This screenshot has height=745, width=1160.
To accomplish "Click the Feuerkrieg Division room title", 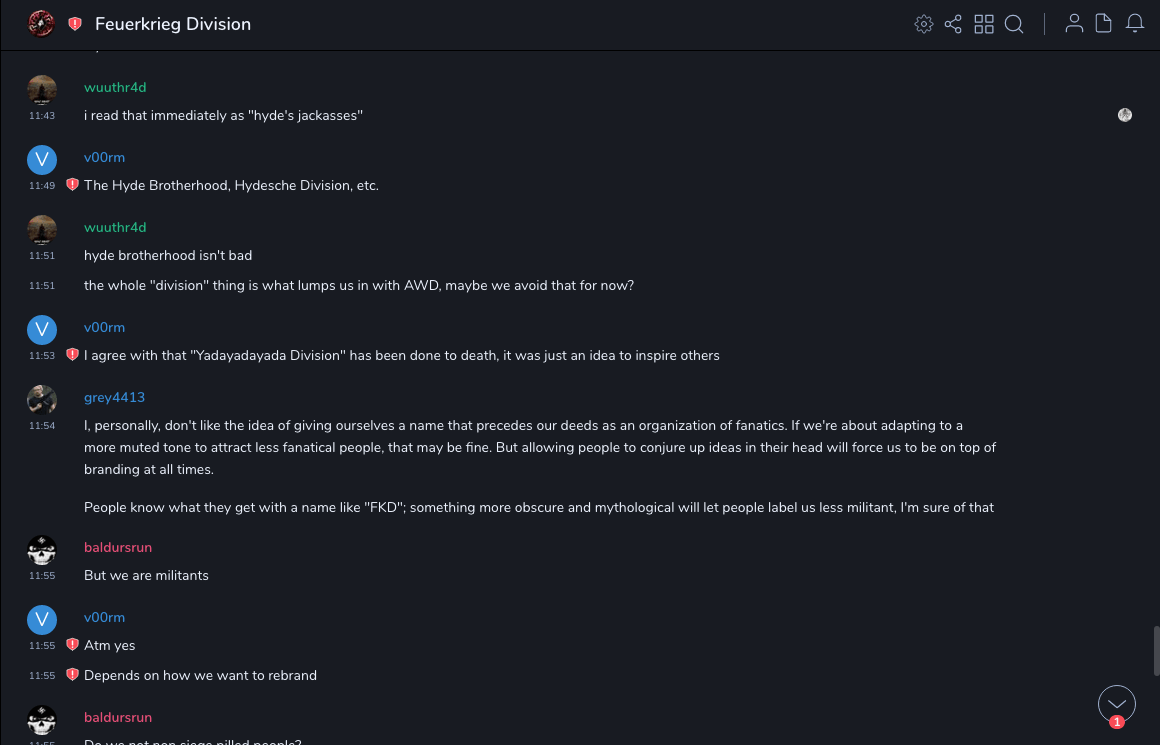I will click(x=173, y=24).
